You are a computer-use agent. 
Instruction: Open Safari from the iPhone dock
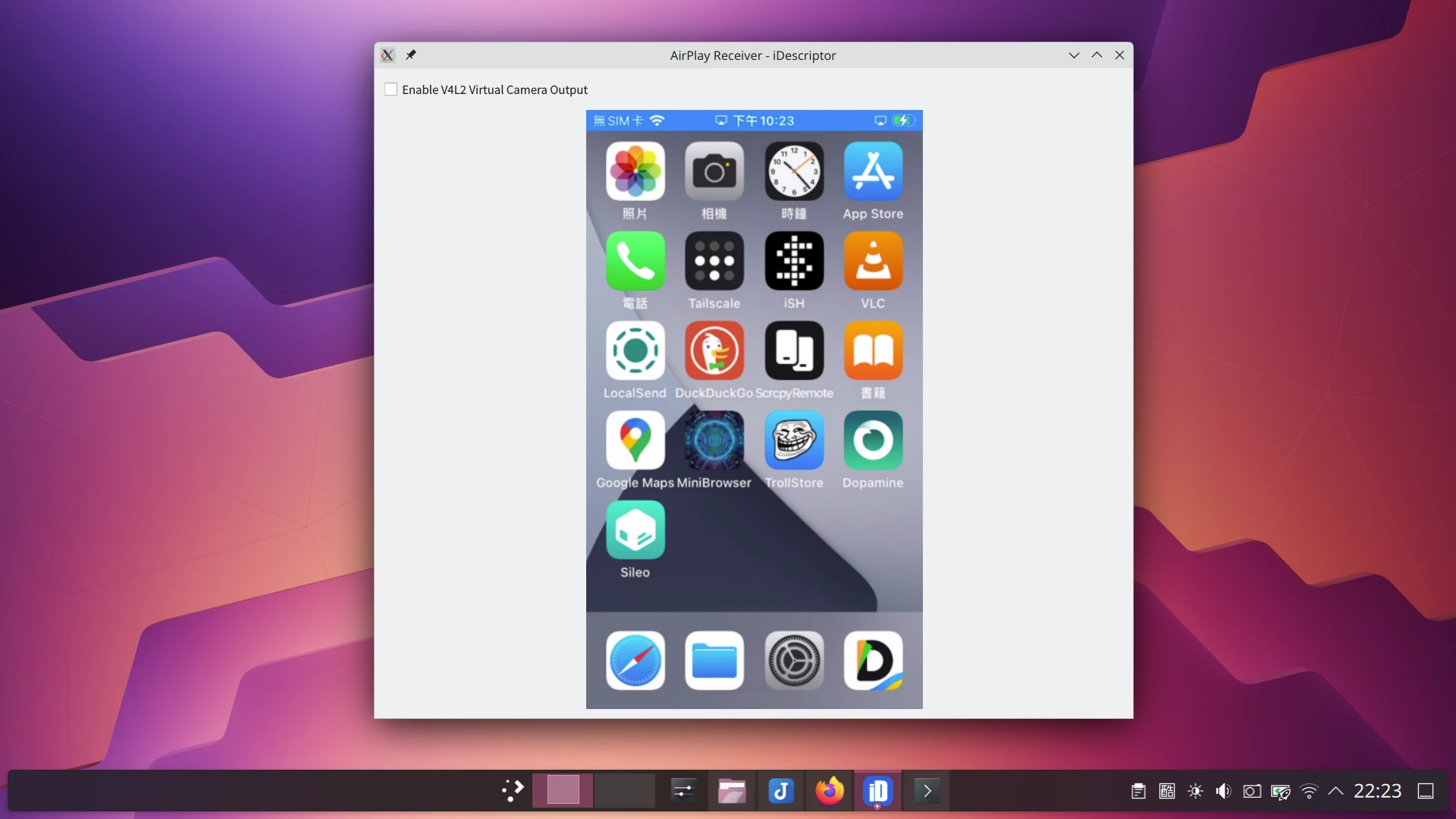(635, 661)
